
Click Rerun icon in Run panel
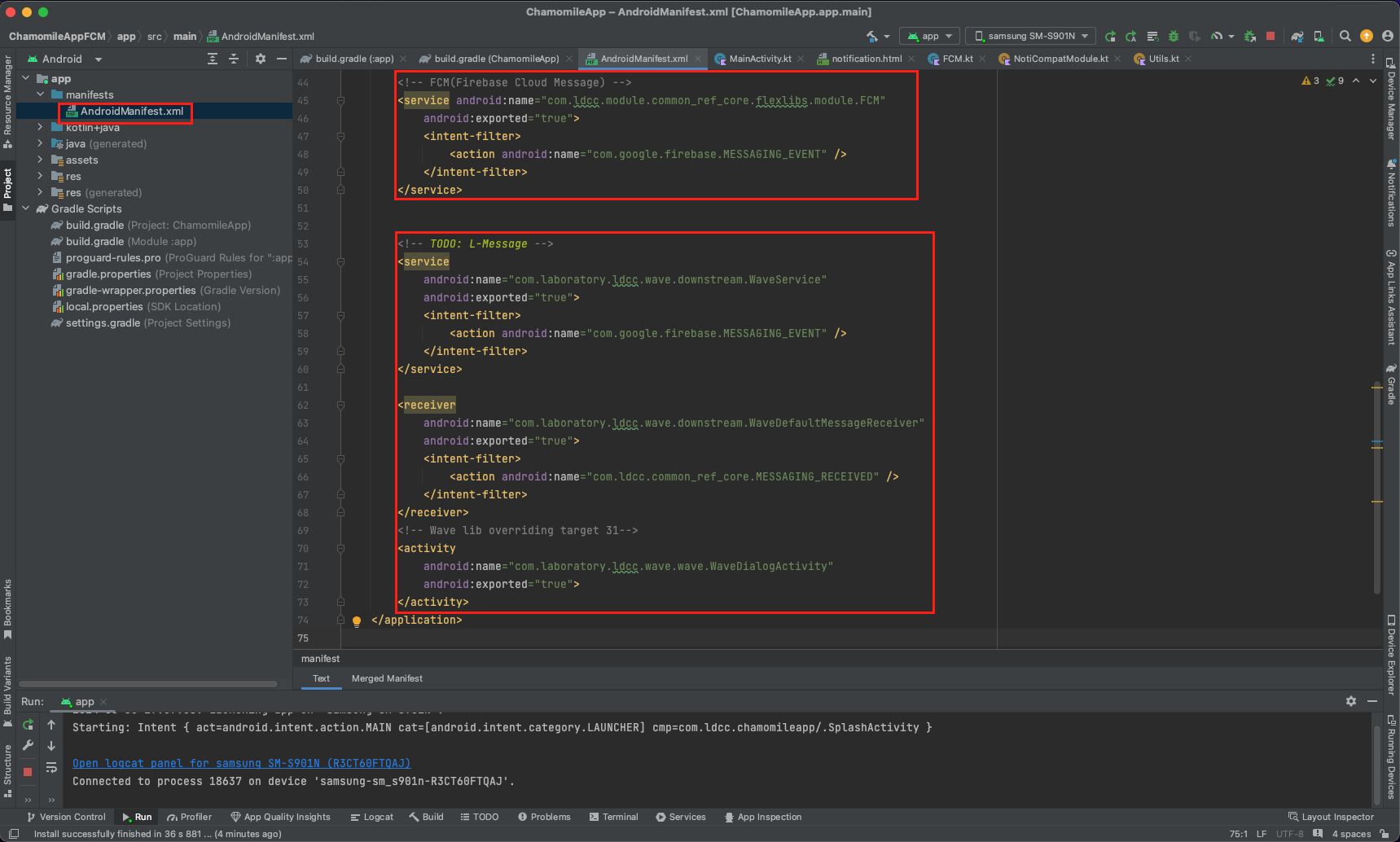28,725
